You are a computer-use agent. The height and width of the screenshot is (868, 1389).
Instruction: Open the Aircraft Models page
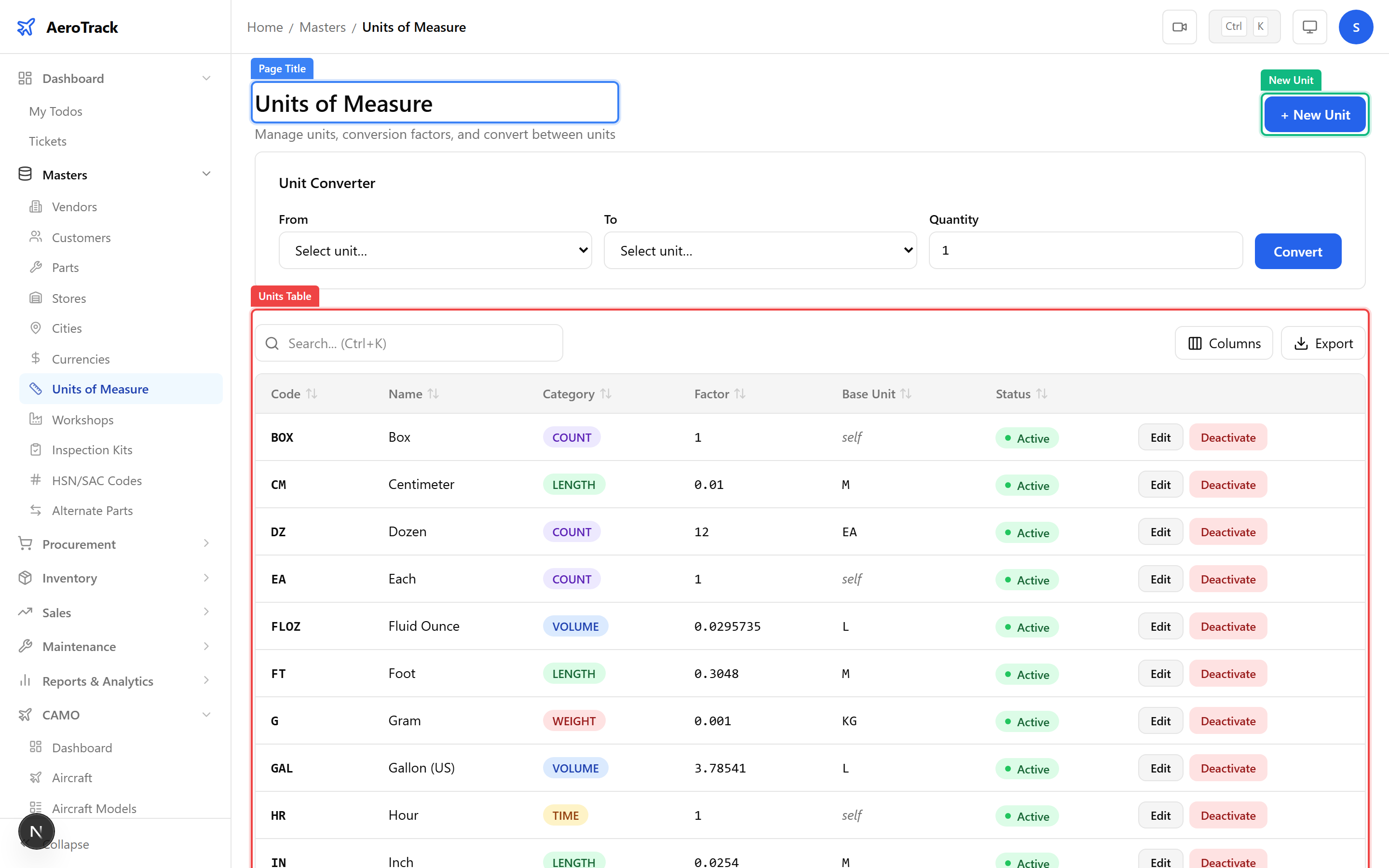click(x=95, y=808)
